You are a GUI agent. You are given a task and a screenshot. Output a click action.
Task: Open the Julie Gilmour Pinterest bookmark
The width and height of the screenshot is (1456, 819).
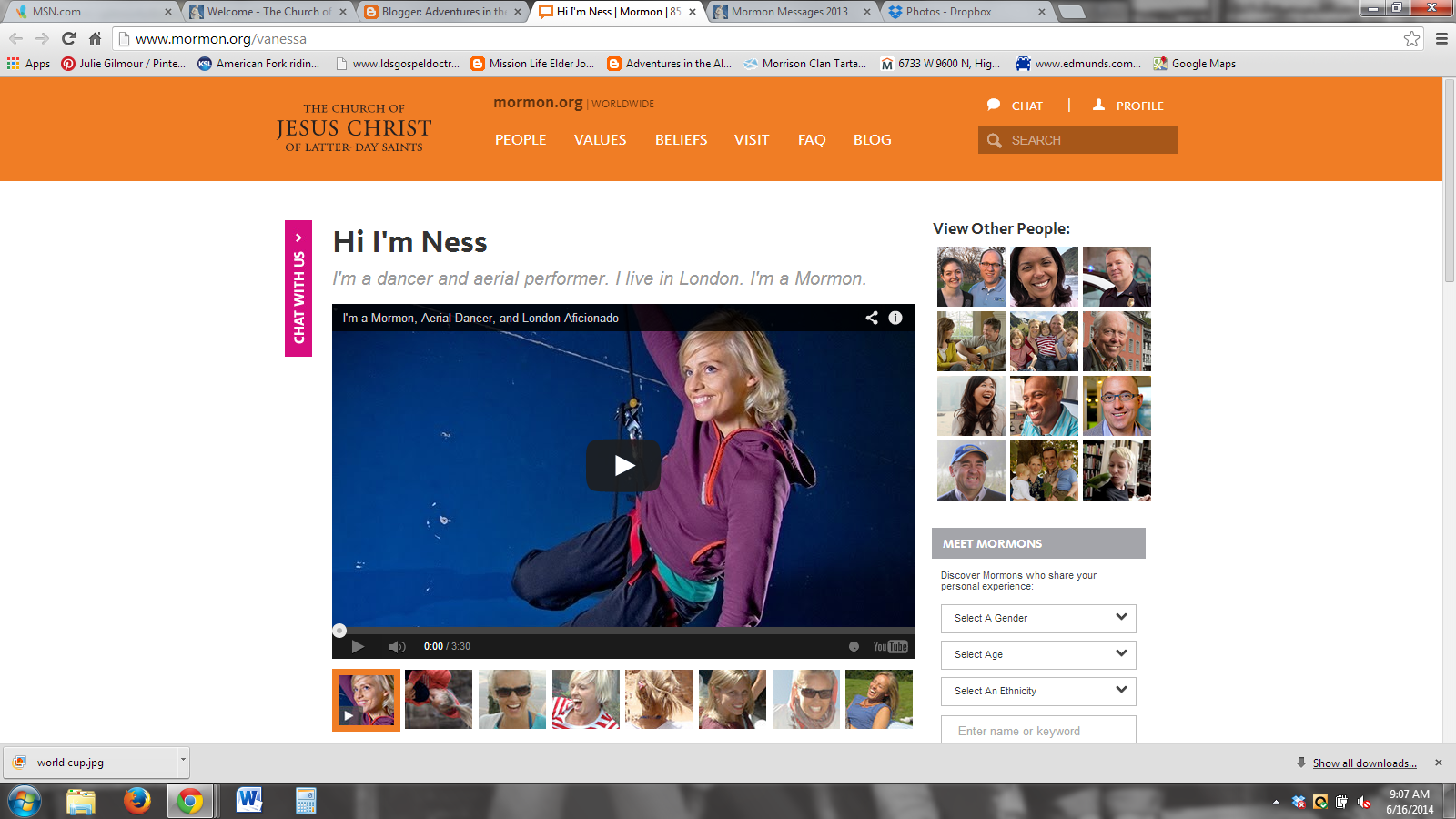coord(124,64)
